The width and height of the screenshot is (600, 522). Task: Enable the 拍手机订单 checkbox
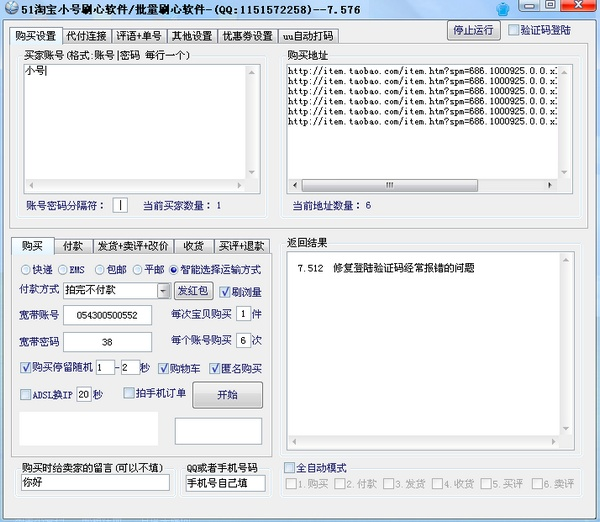click(x=129, y=393)
